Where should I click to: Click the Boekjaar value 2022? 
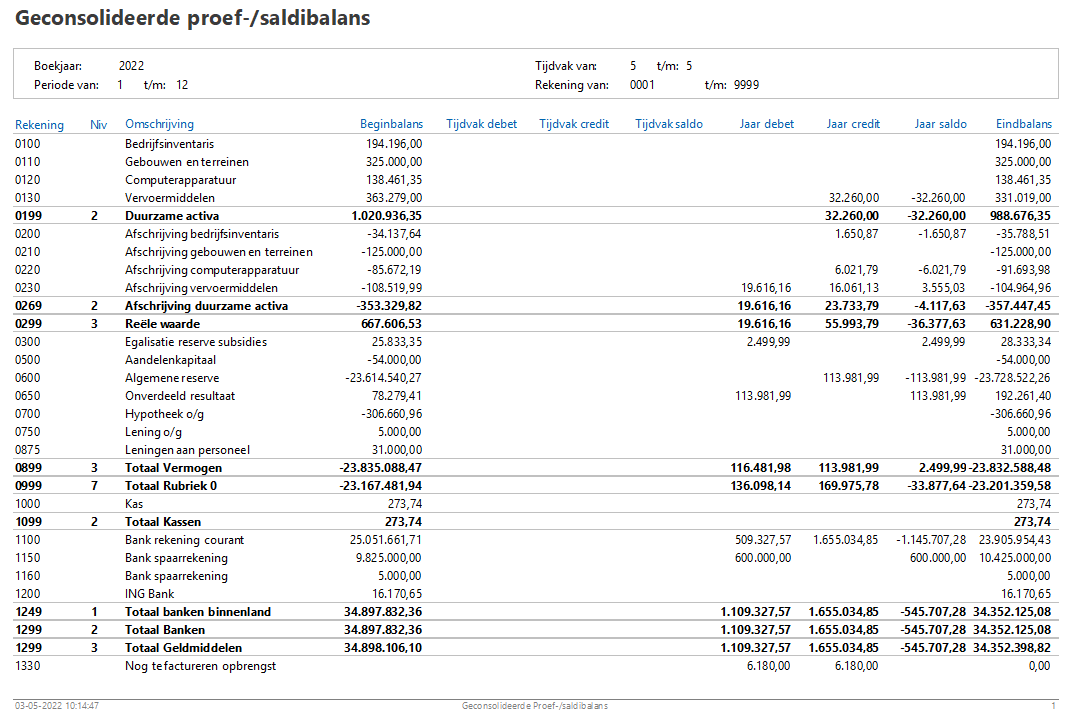point(131,66)
